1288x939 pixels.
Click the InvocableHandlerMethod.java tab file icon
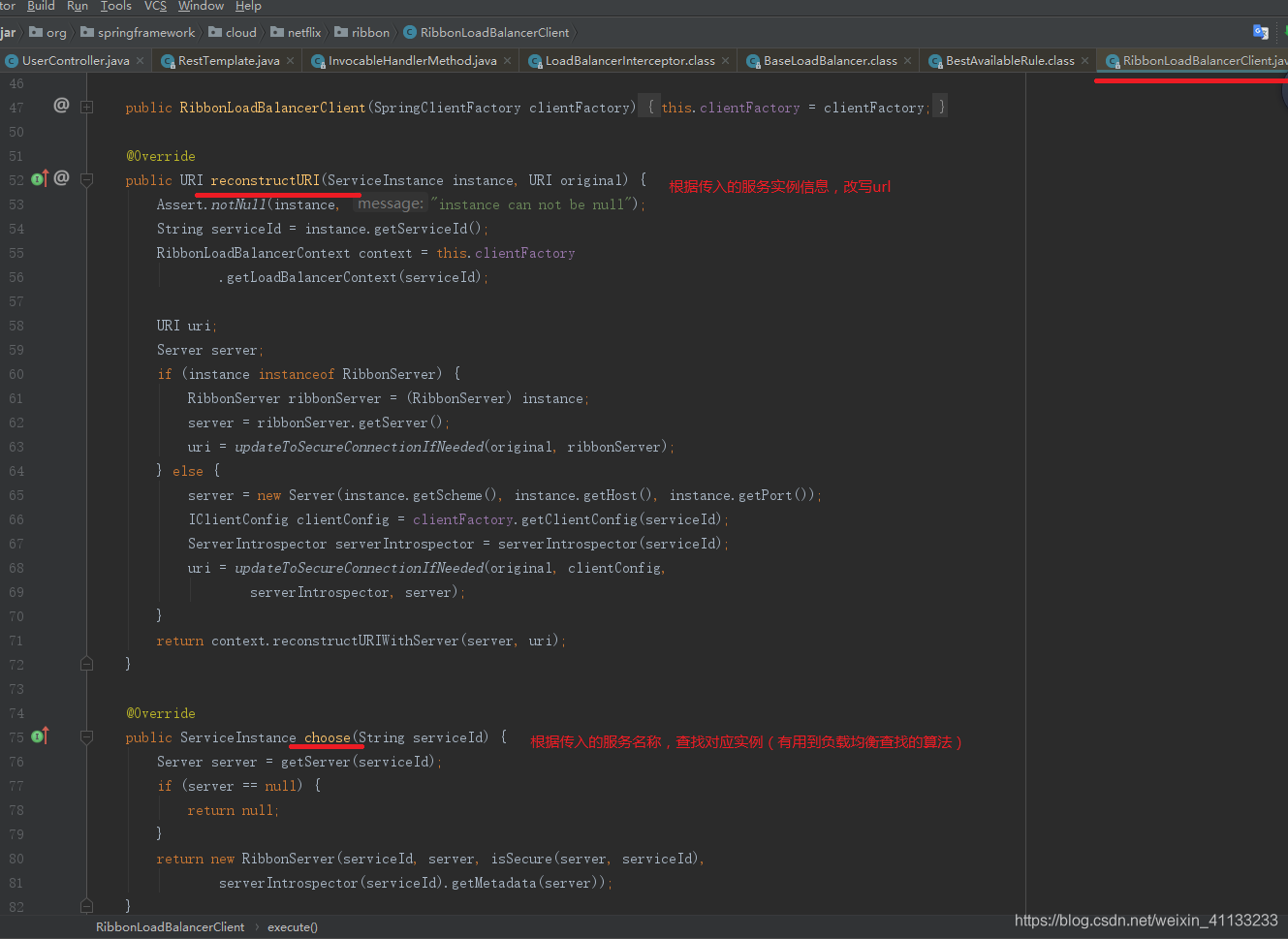click(318, 61)
